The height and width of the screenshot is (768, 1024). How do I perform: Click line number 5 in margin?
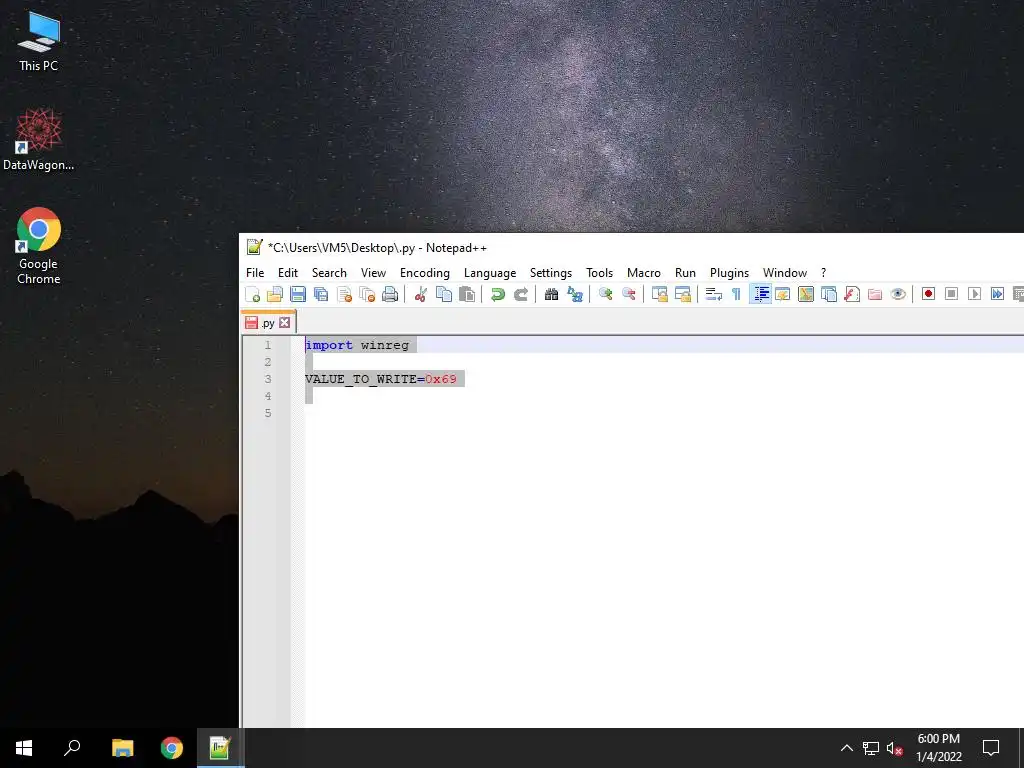[x=268, y=413]
